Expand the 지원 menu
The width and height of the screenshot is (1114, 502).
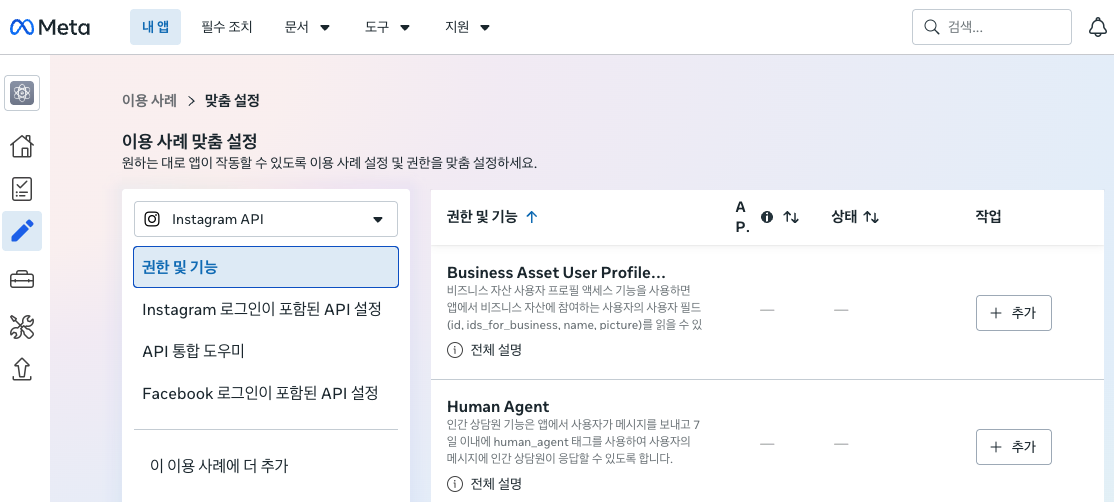pos(467,28)
